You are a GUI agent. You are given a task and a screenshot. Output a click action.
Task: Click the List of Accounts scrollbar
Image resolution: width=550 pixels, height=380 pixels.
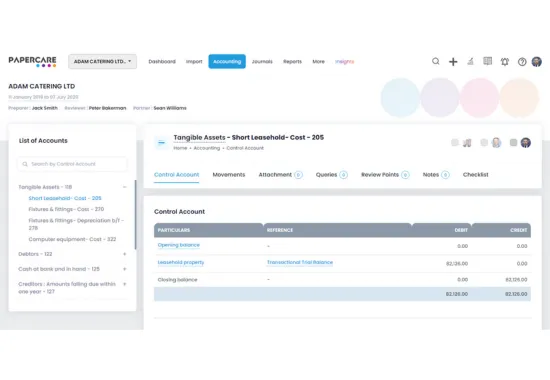[x=135, y=215]
